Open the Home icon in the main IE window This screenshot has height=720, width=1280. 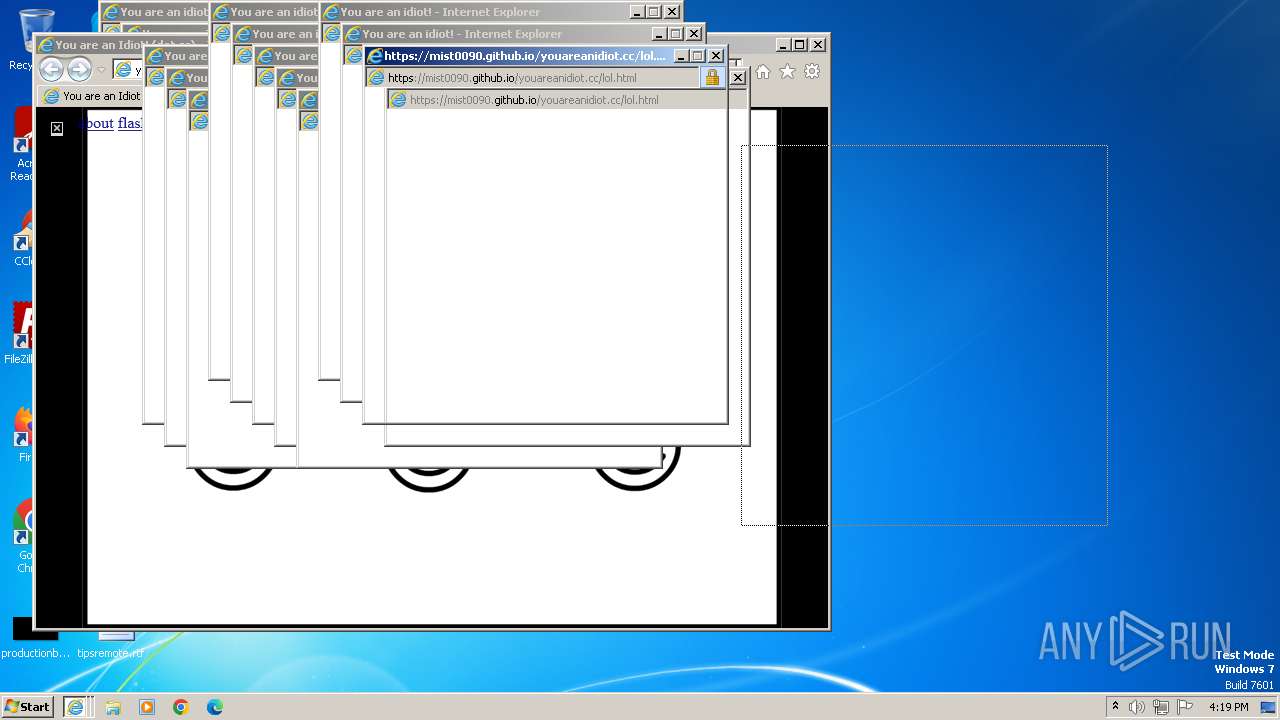pyautogui.click(x=763, y=72)
